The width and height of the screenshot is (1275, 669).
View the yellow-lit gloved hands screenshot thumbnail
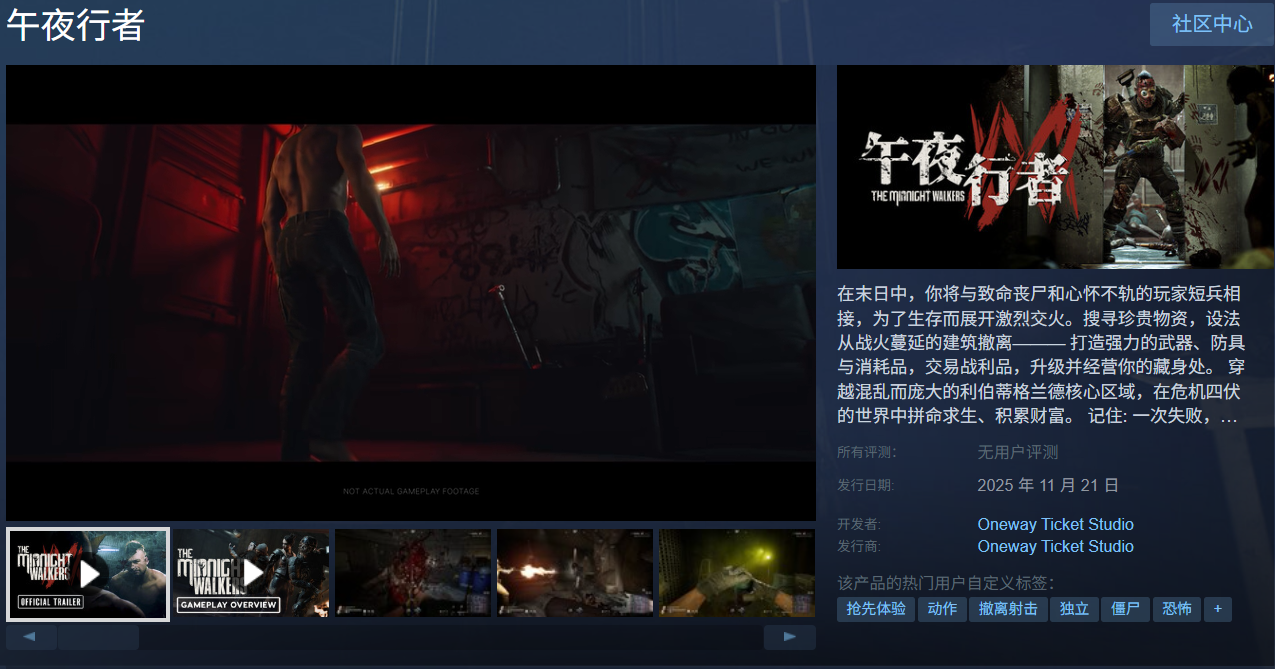737,573
